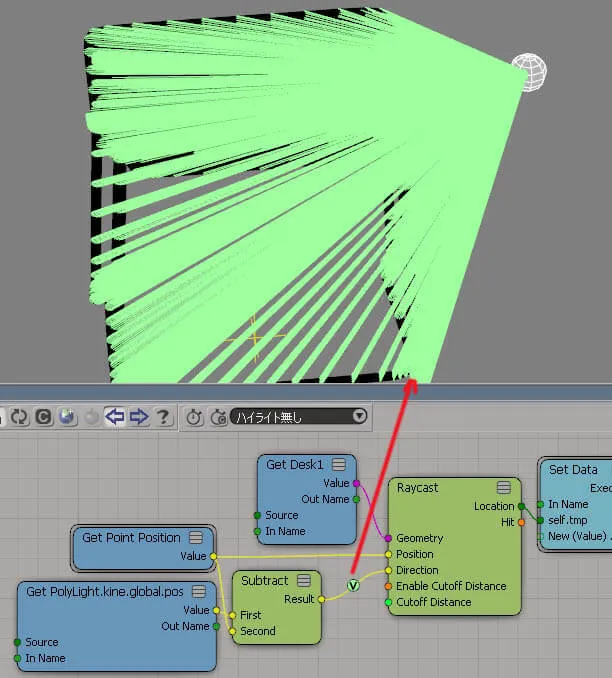The height and width of the screenshot is (678, 612).
Task: Click the Hit output port on Raycast
Action: [521, 522]
